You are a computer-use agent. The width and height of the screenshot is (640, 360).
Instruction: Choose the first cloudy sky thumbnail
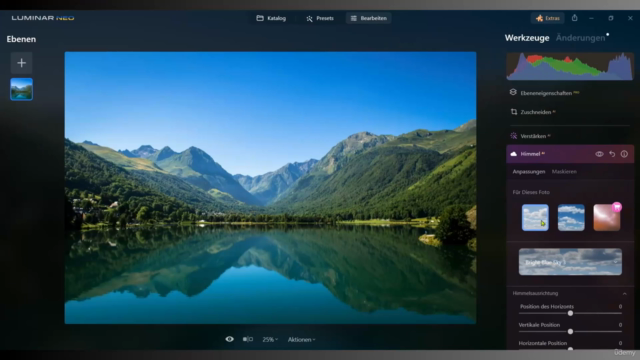tap(535, 218)
